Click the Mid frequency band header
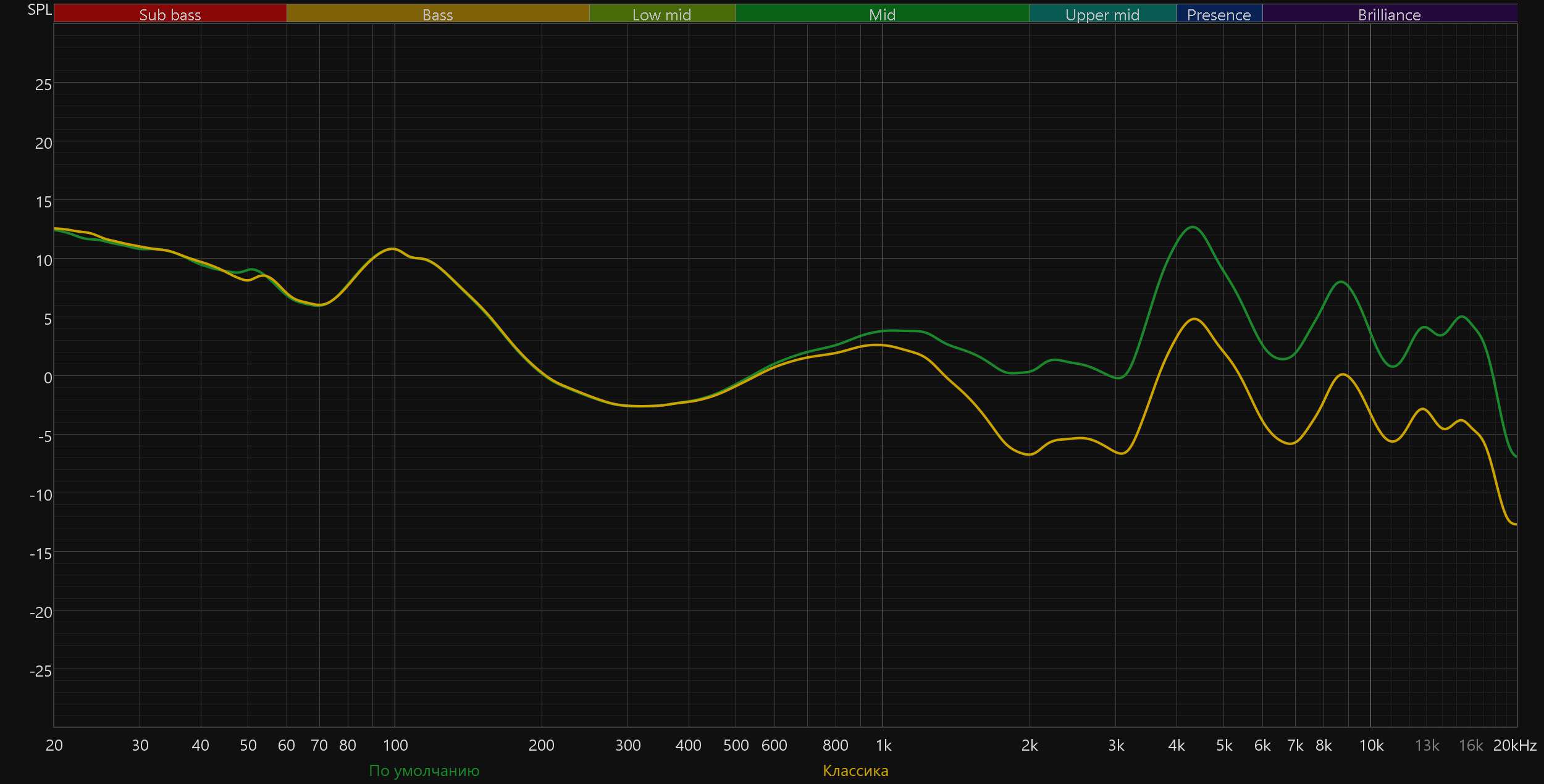The image size is (1544, 784). coord(882,14)
